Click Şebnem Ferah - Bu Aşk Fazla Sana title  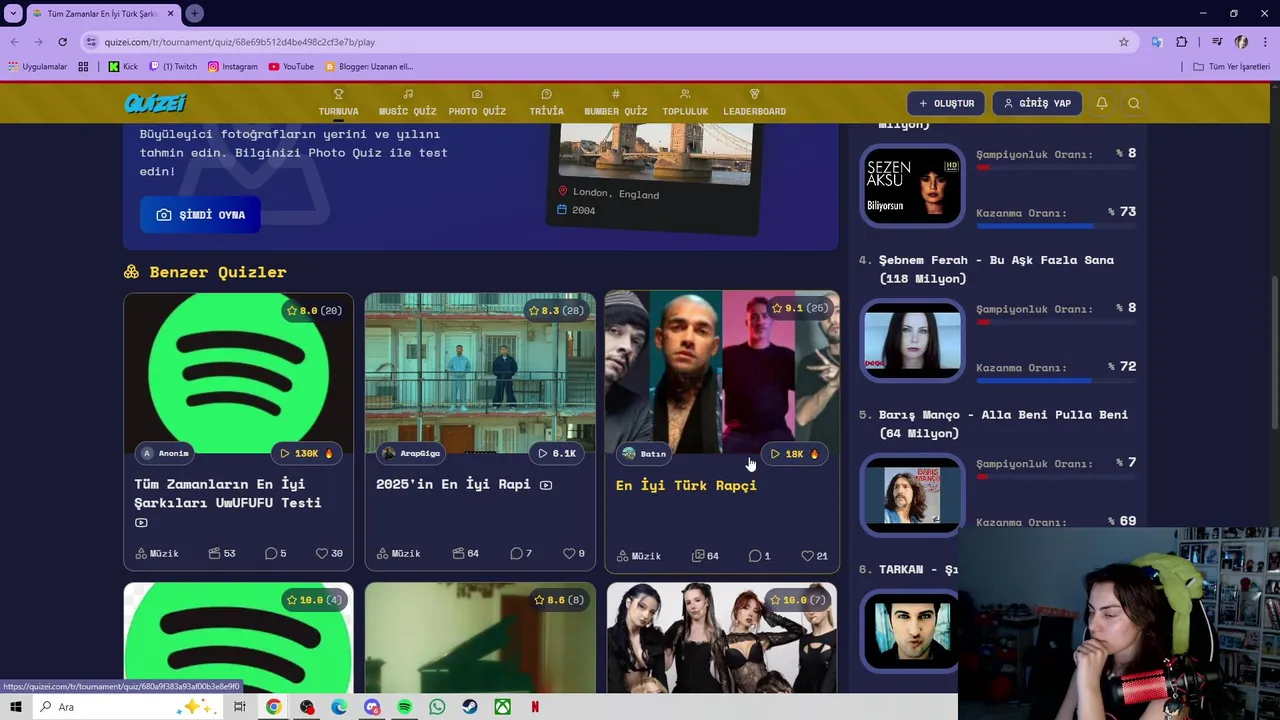point(996,269)
